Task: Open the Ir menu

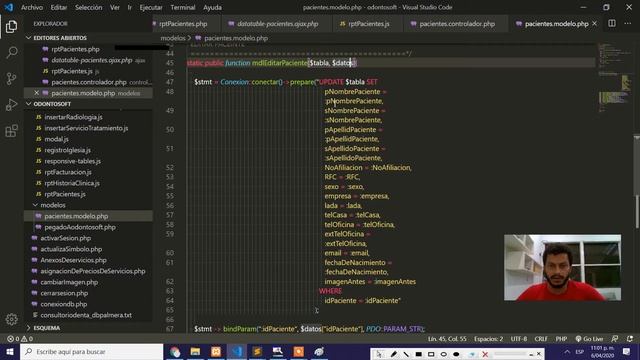Action: click(x=129, y=7)
